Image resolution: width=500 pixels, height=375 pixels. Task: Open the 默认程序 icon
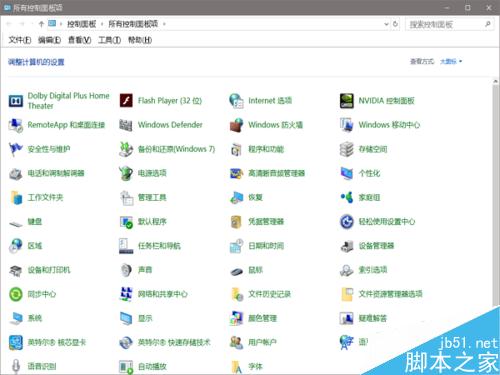coord(126,222)
